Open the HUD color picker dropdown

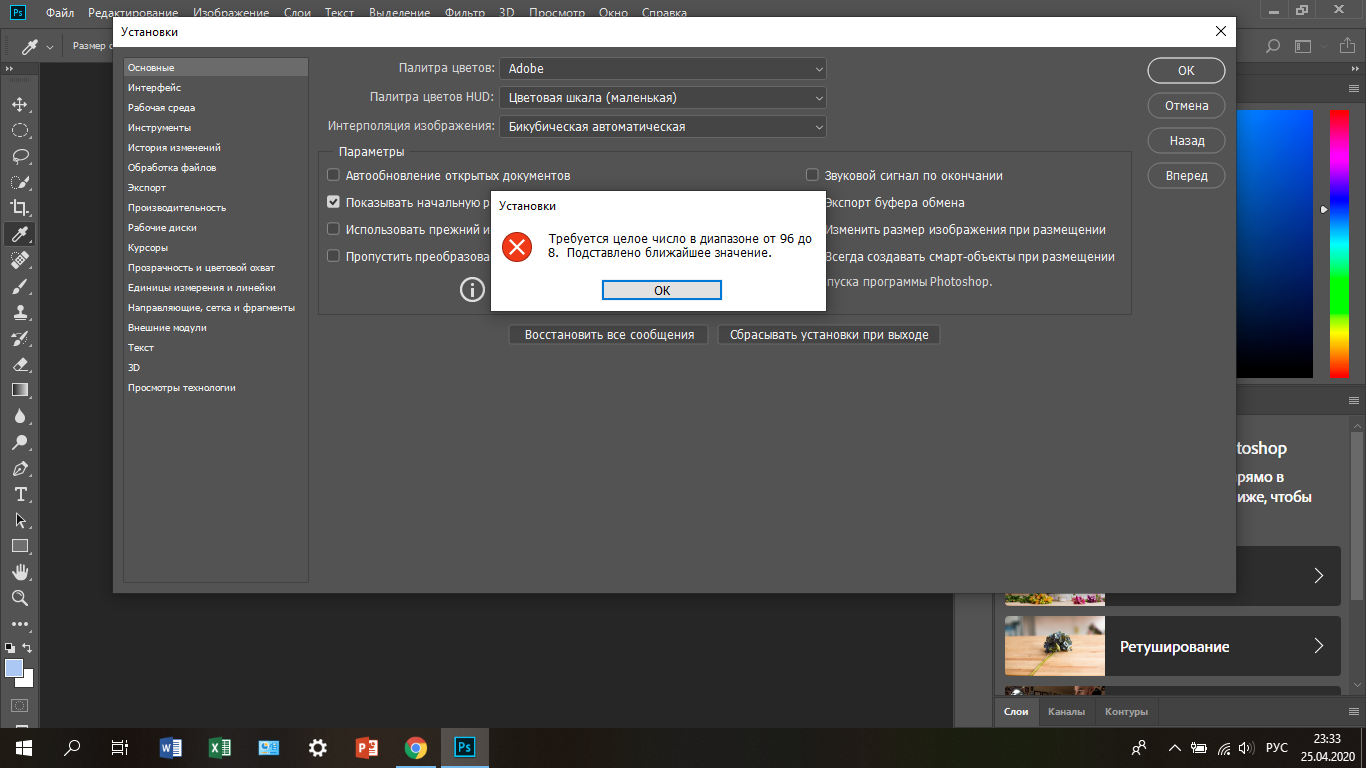click(663, 98)
